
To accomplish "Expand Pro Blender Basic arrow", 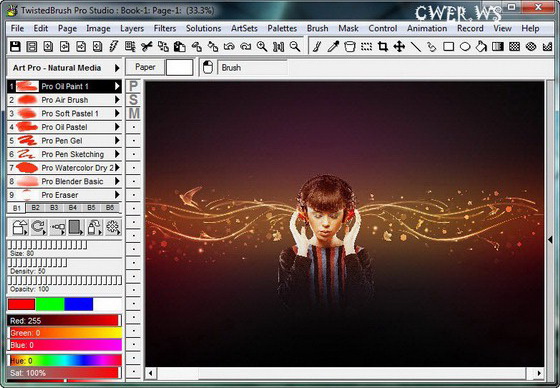I will pos(117,181).
